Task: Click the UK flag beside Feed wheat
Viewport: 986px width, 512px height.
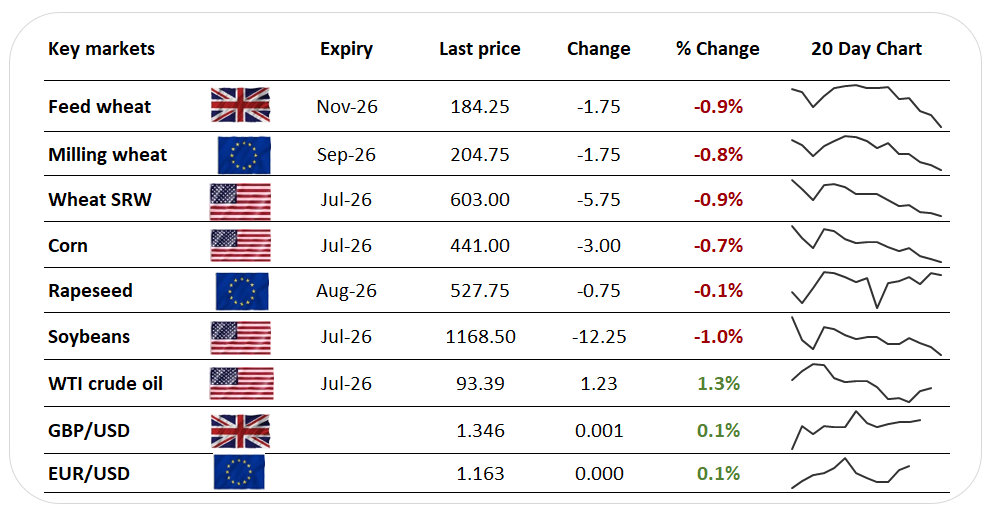Action: point(240,104)
